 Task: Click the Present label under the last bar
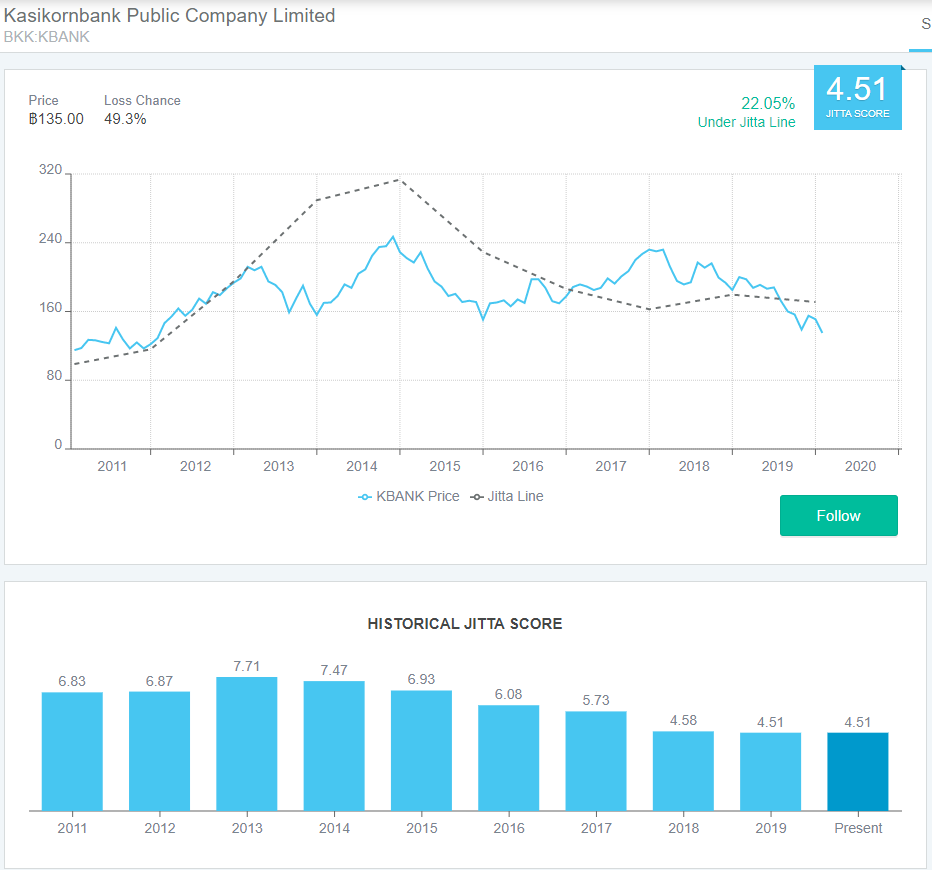coord(858,828)
